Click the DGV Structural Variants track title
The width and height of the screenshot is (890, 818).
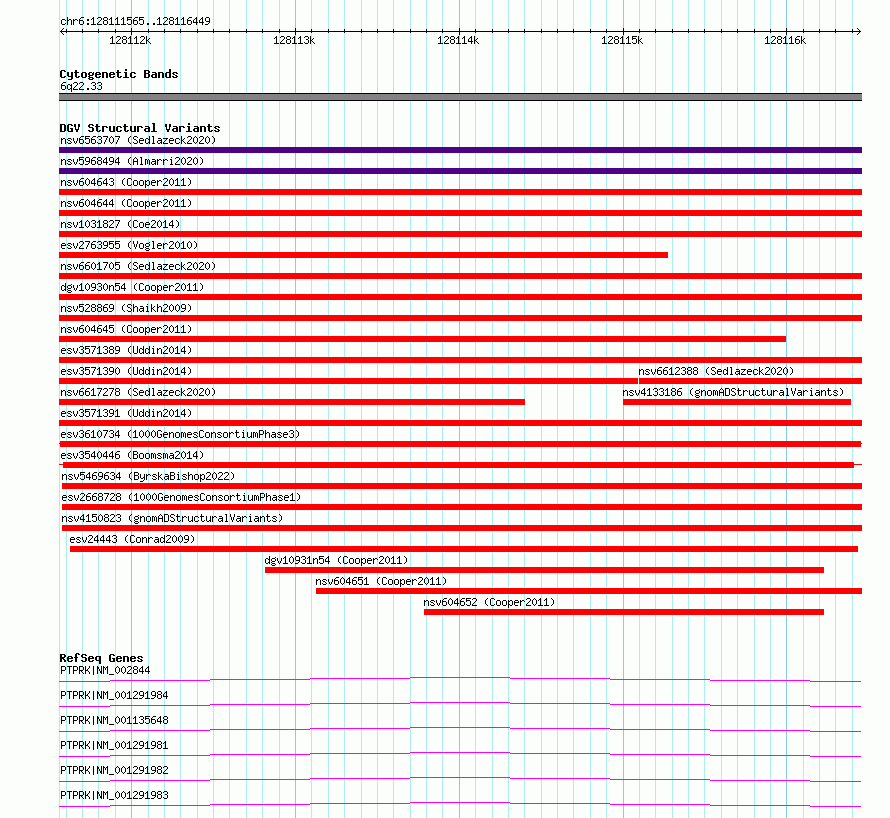[140, 128]
